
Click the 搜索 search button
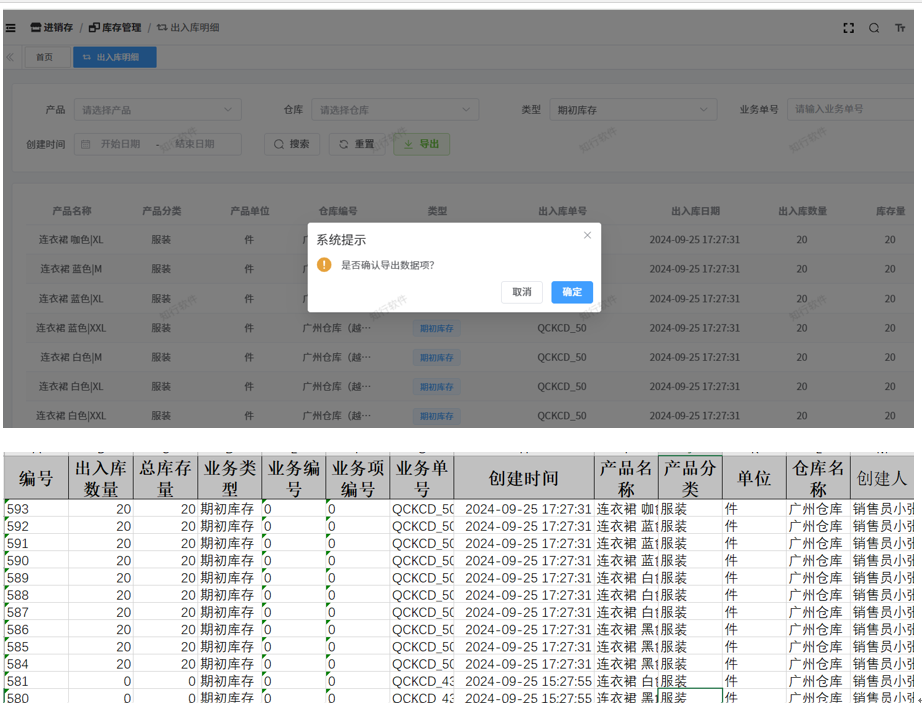coord(292,144)
